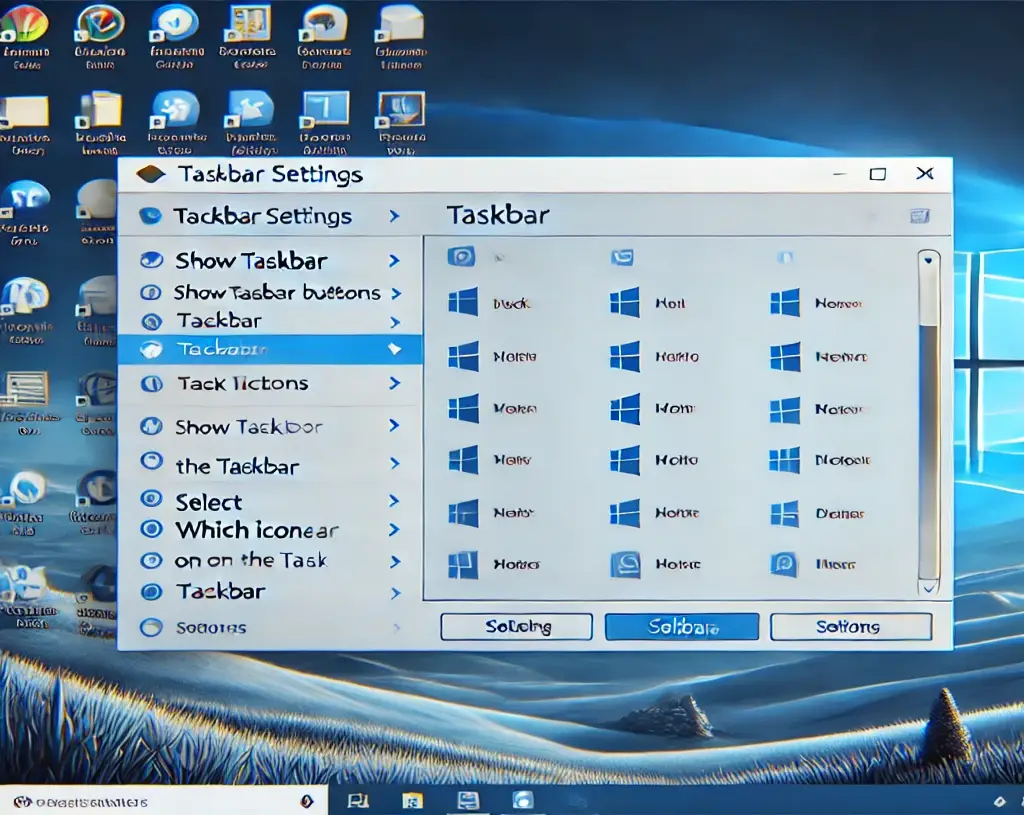Toggle the radio button beside "the Tackbar"
This screenshot has width=1024, height=815.
(151, 462)
